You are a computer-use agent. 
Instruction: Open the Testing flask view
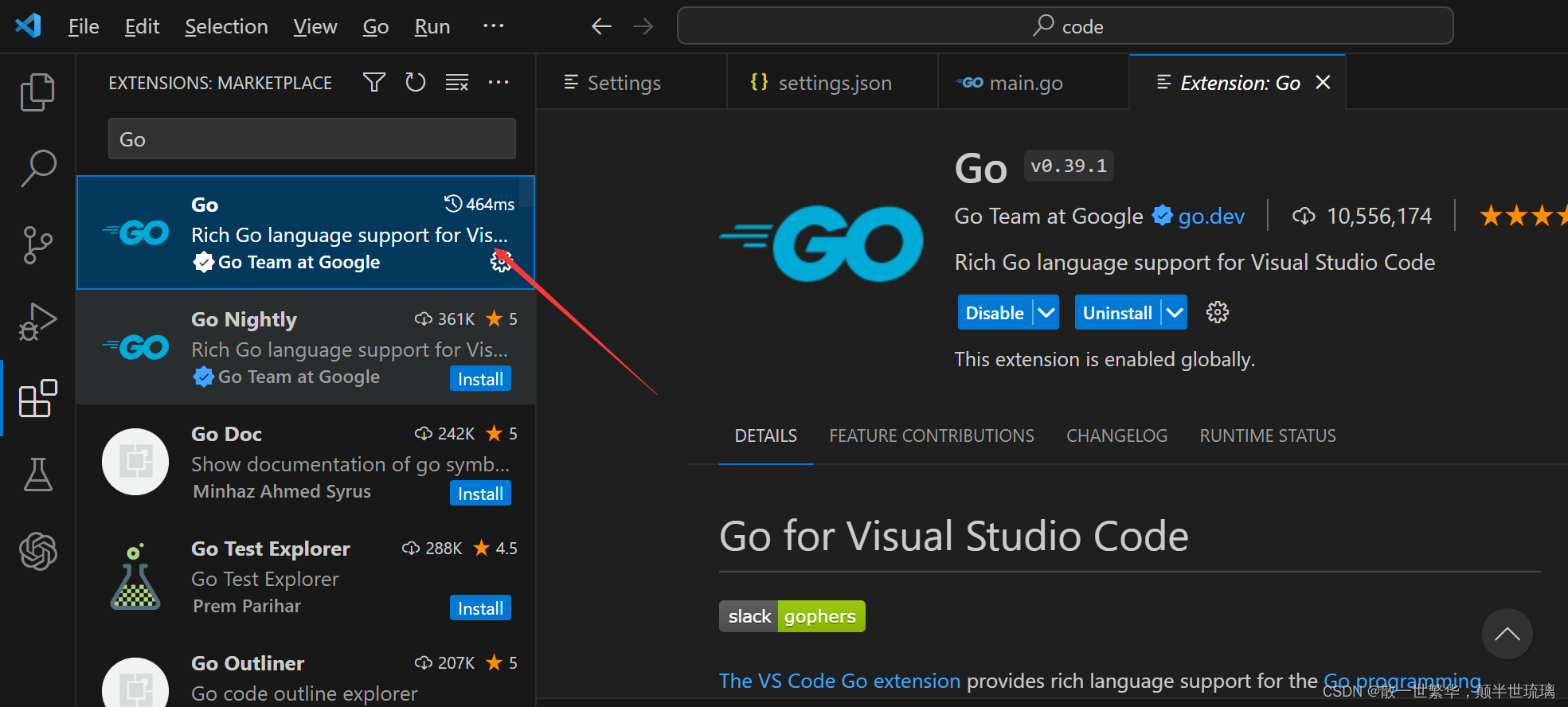tap(37, 475)
